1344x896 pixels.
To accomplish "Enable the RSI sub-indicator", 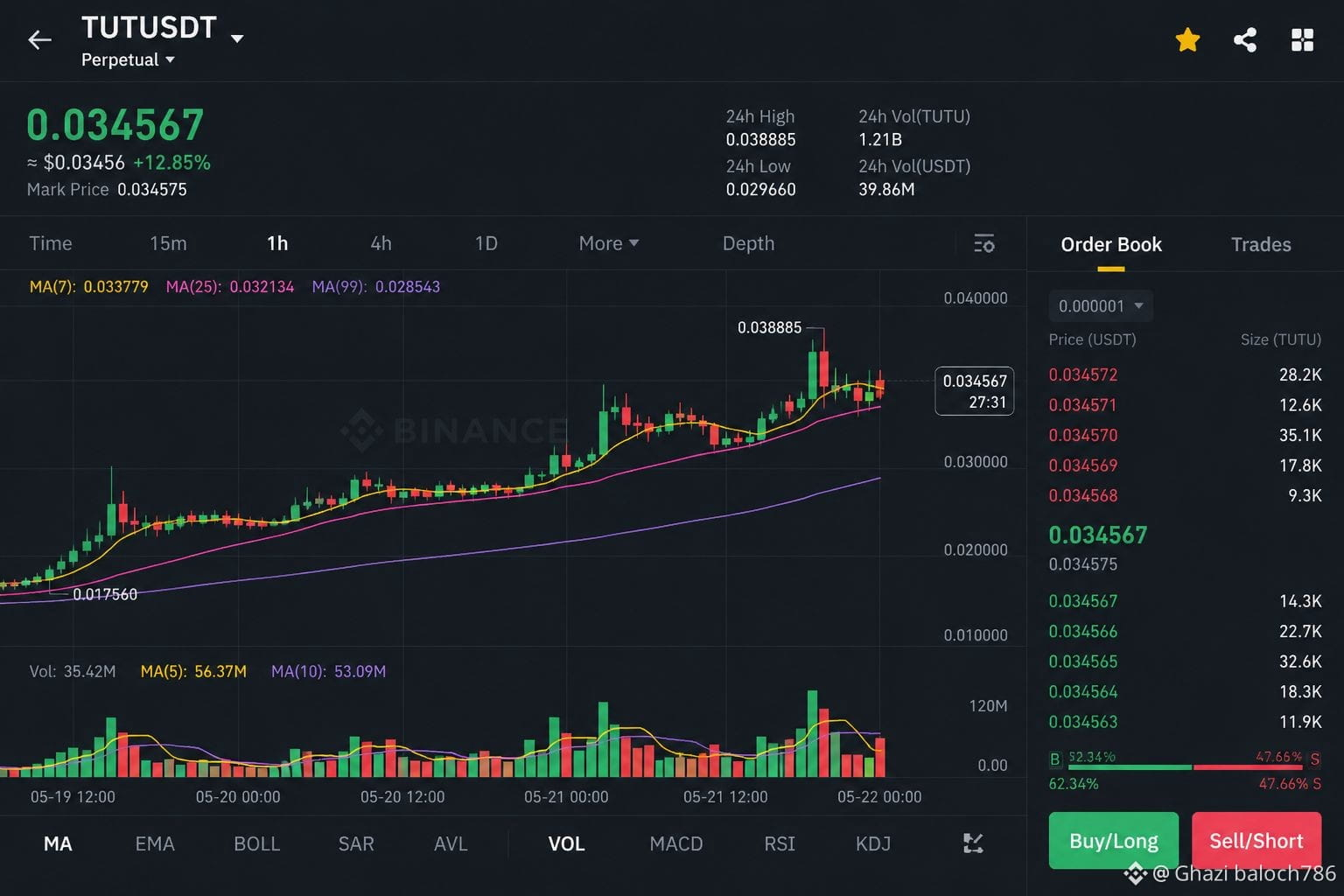I will (780, 843).
